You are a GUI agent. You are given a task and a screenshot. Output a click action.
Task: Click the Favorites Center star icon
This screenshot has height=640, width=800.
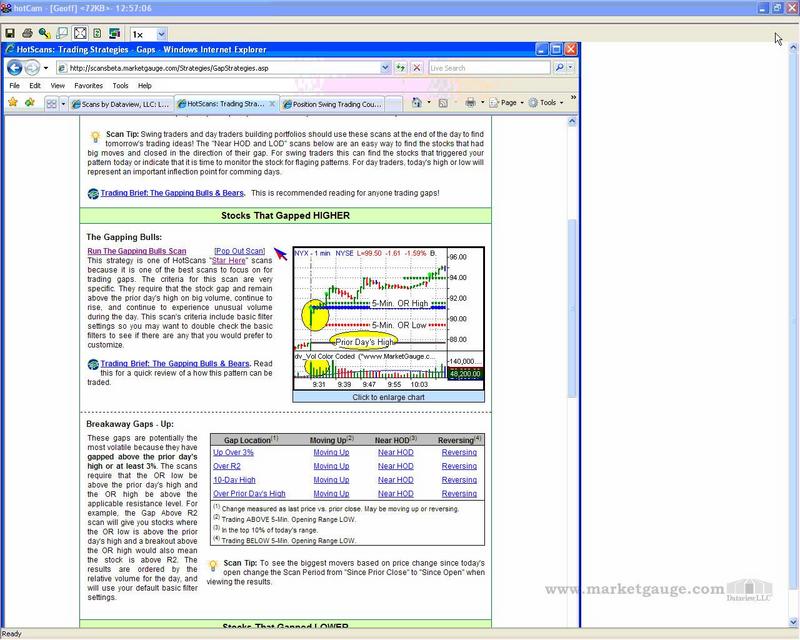[13, 103]
